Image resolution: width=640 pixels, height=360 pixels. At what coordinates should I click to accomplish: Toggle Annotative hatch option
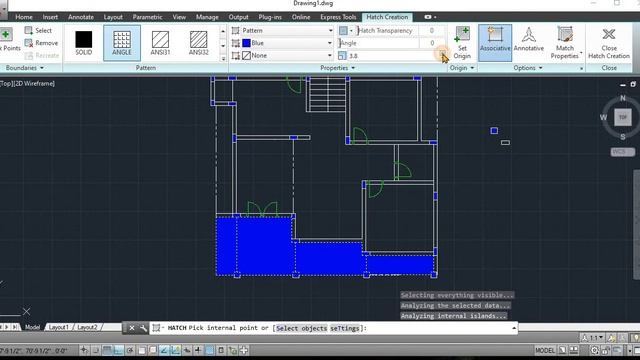(529, 42)
